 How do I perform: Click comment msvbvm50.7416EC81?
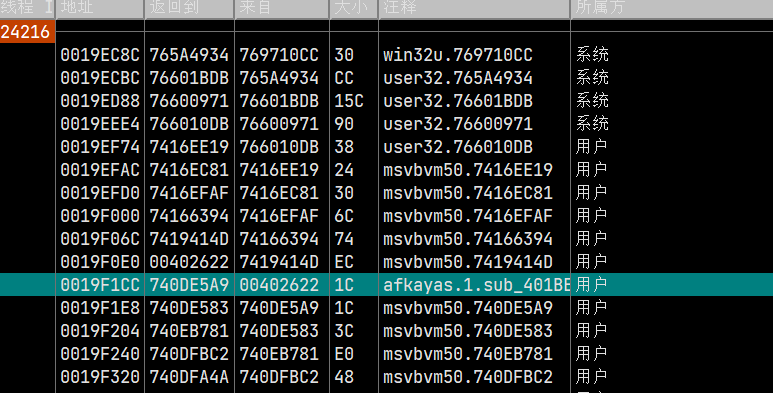(468, 193)
